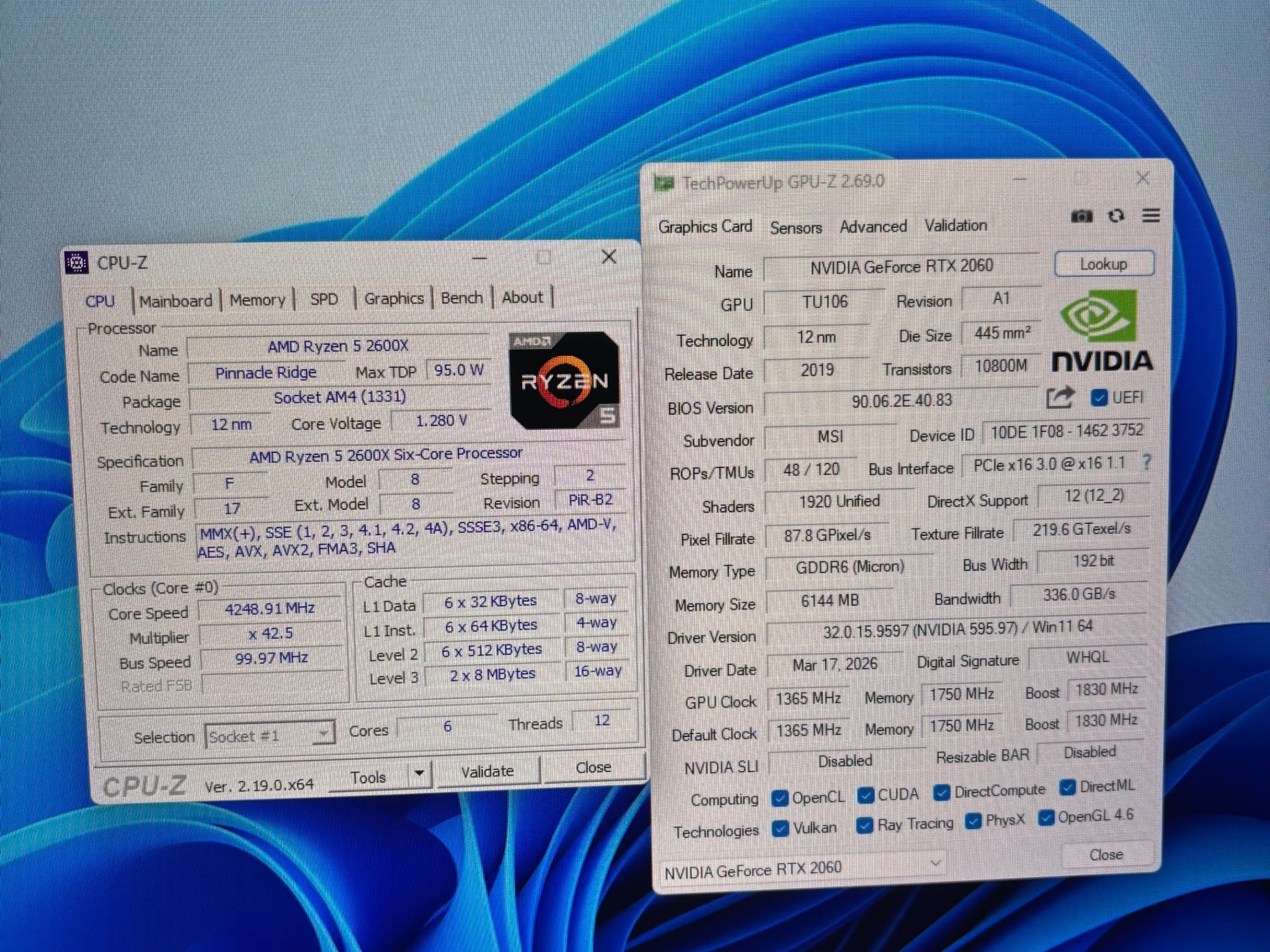
Task: Toggle the DirectCompute checkbox
Action: tap(942, 792)
